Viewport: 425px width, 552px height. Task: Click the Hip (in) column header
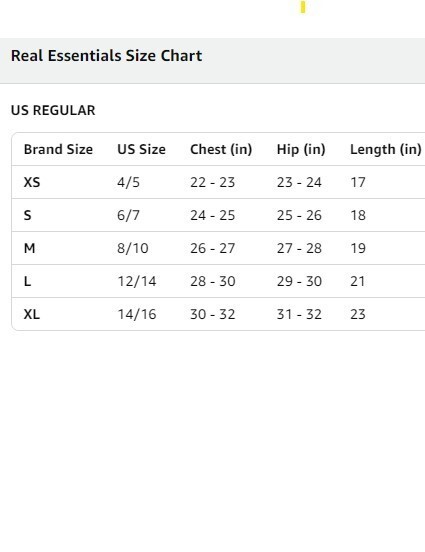pyautogui.click(x=301, y=150)
